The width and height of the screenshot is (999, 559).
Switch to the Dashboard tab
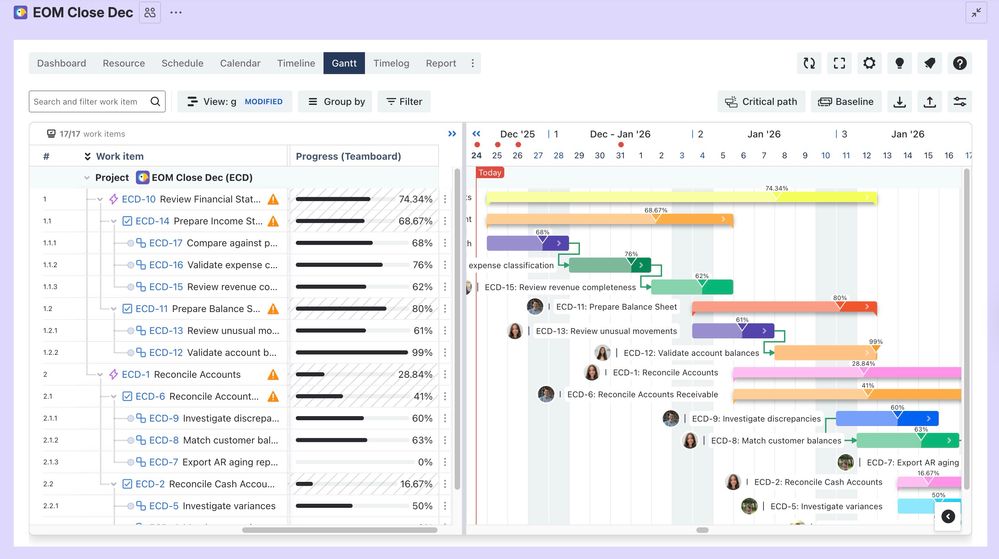(x=61, y=63)
